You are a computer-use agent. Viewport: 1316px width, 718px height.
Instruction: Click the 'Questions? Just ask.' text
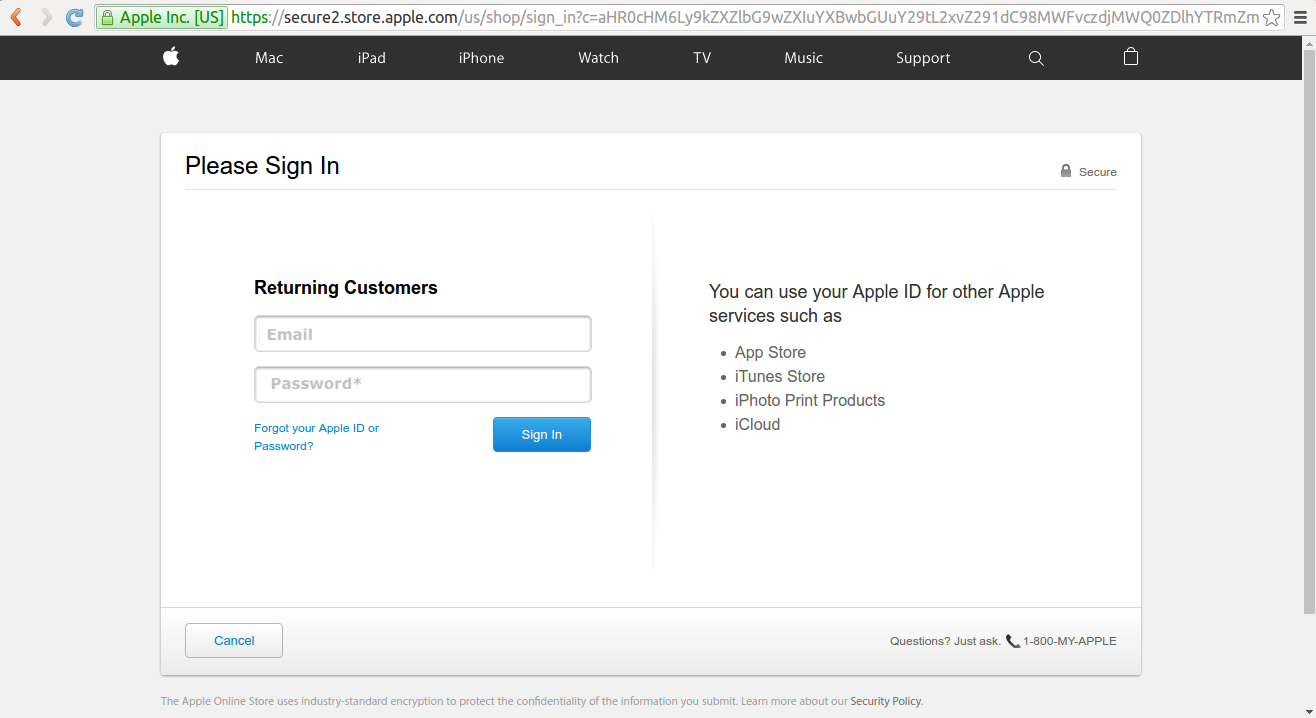coord(945,641)
